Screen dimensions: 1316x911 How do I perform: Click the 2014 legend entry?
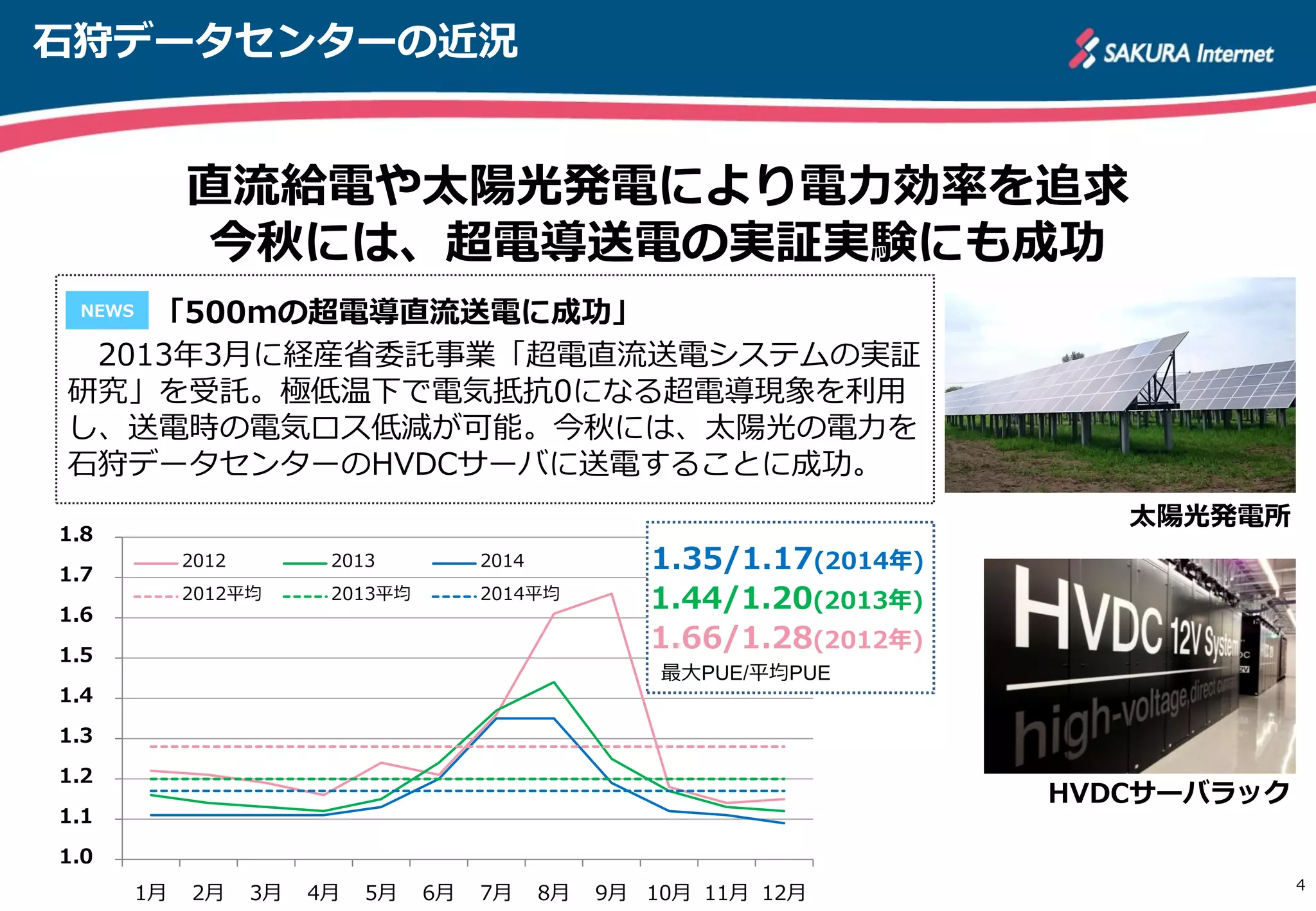478,561
